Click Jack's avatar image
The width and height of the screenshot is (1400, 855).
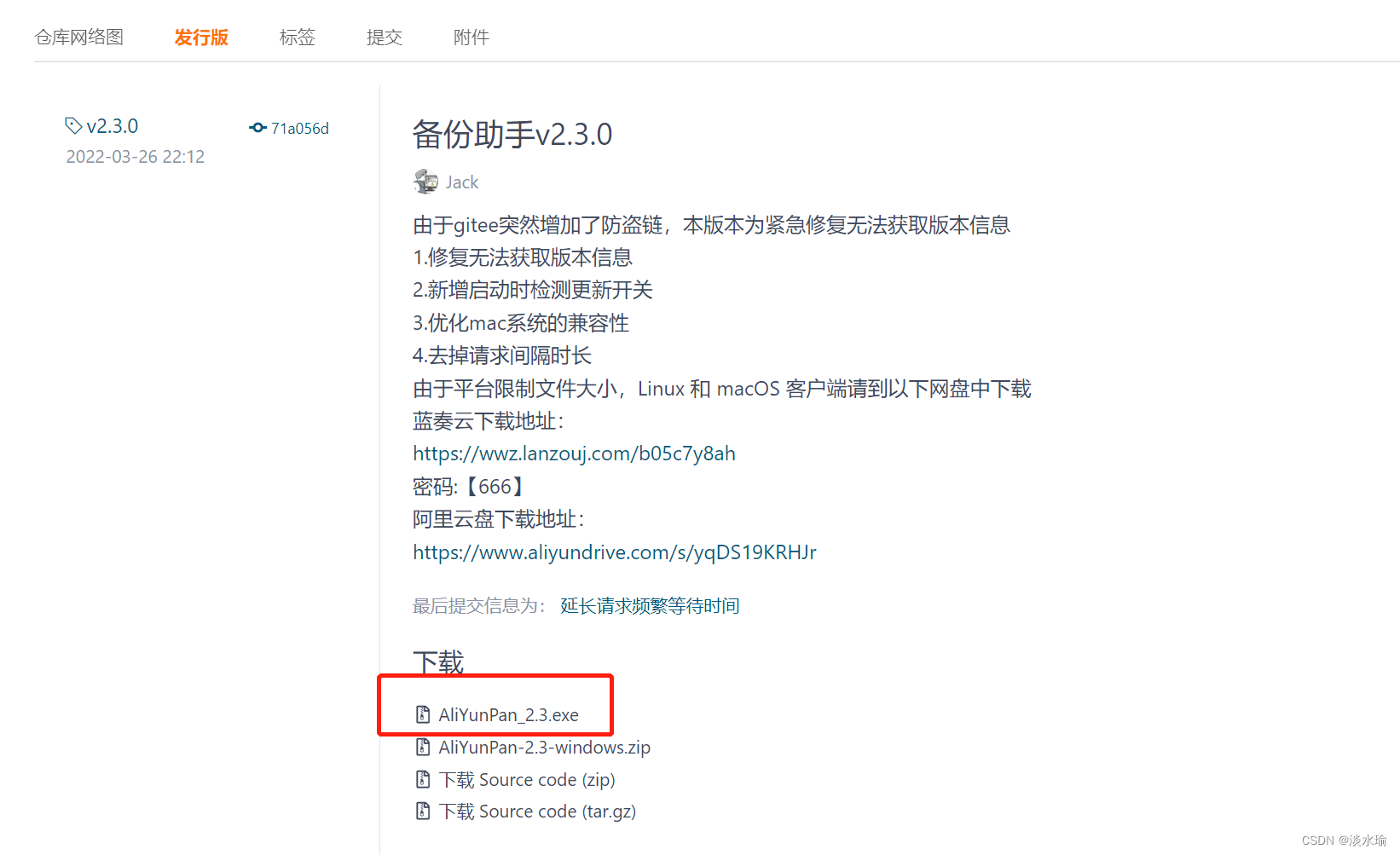(425, 182)
